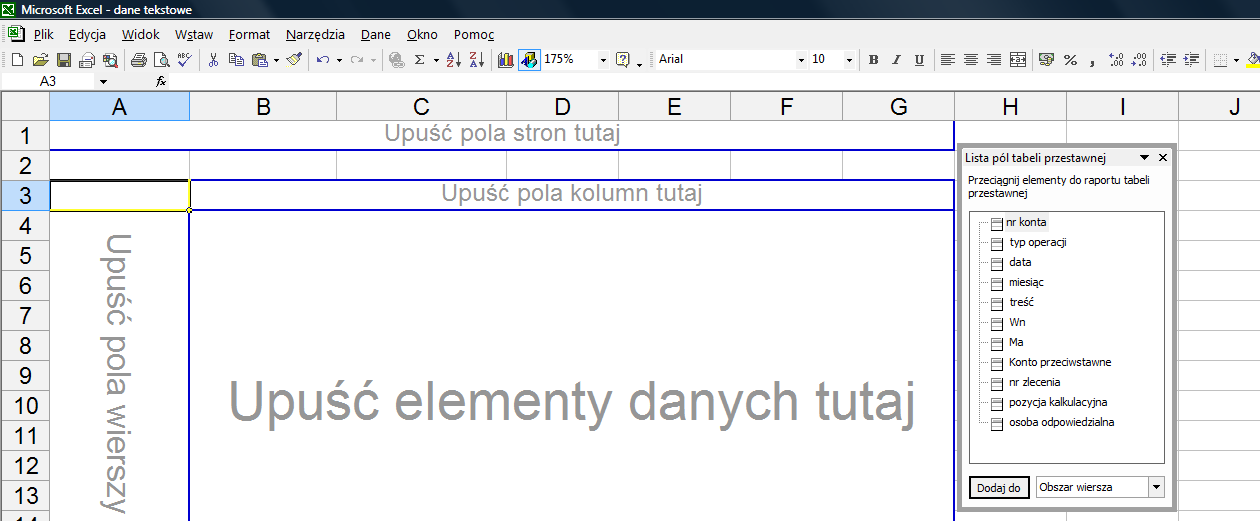1260x521 pixels.
Task: Expand the Paste options arrow
Action: [x=276, y=60]
